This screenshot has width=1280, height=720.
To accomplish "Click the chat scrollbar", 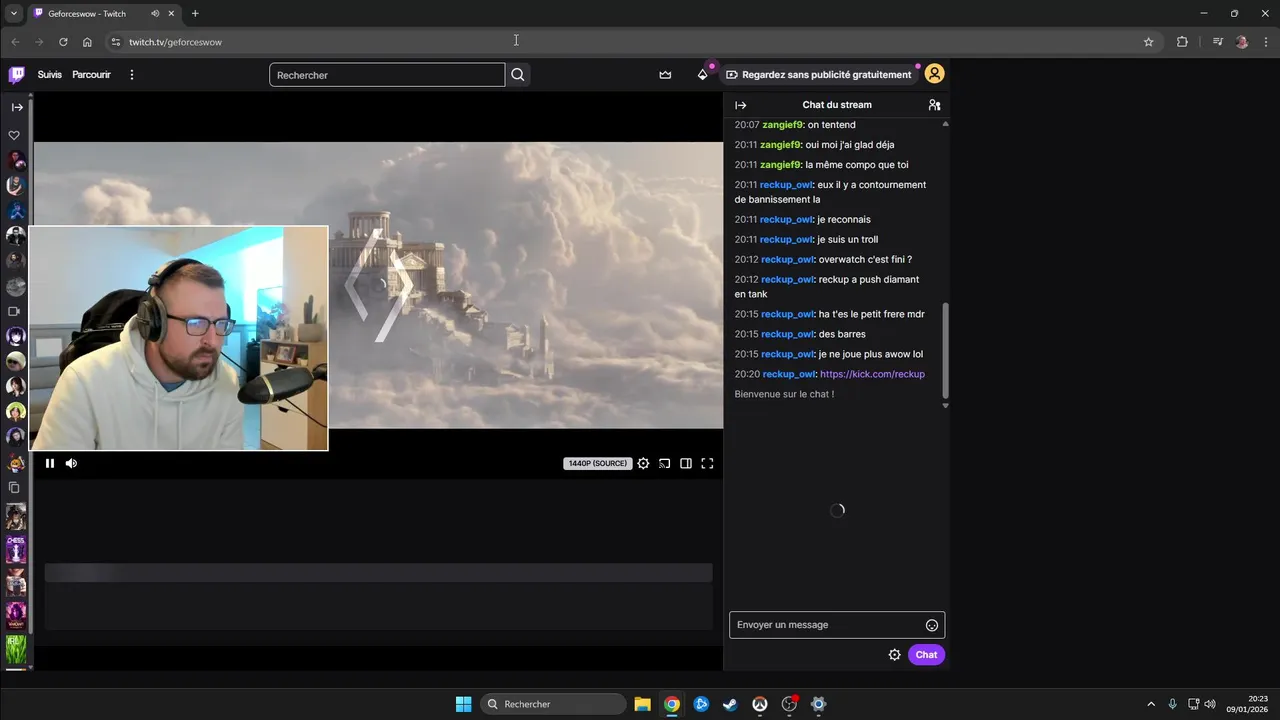I will [x=945, y=350].
